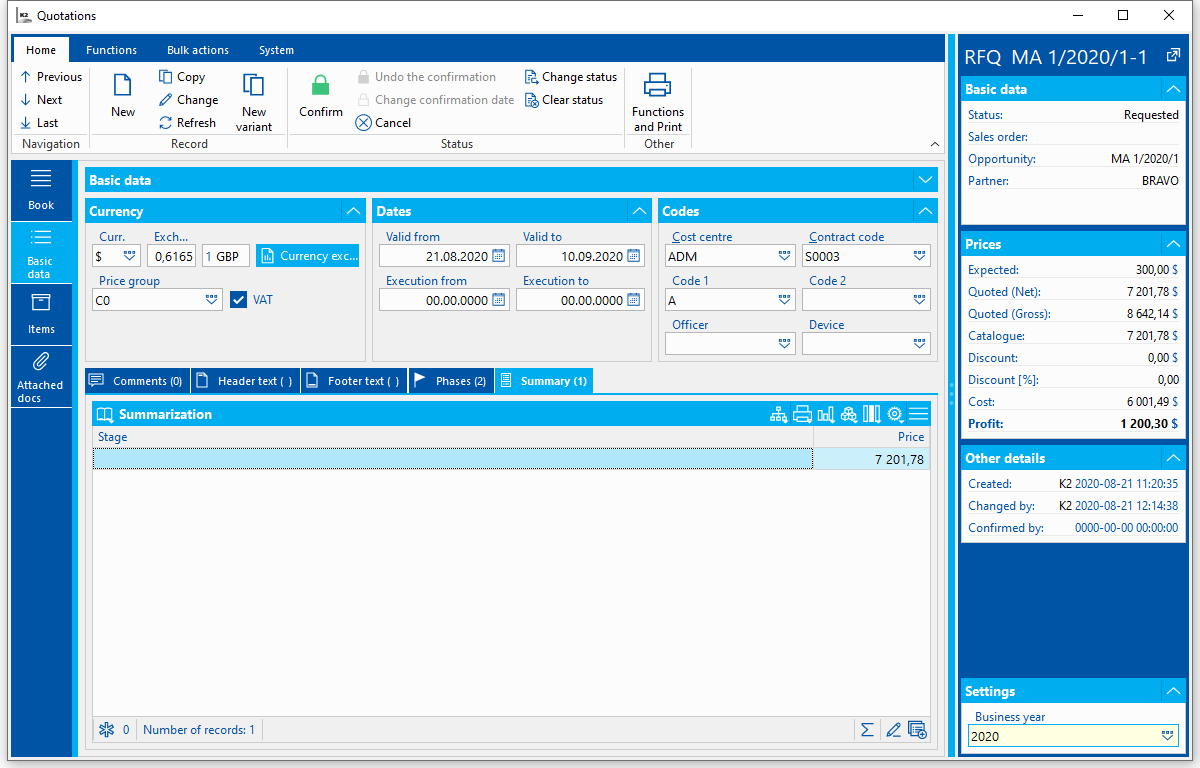Click the Stage column header

(x=453, y=437)
